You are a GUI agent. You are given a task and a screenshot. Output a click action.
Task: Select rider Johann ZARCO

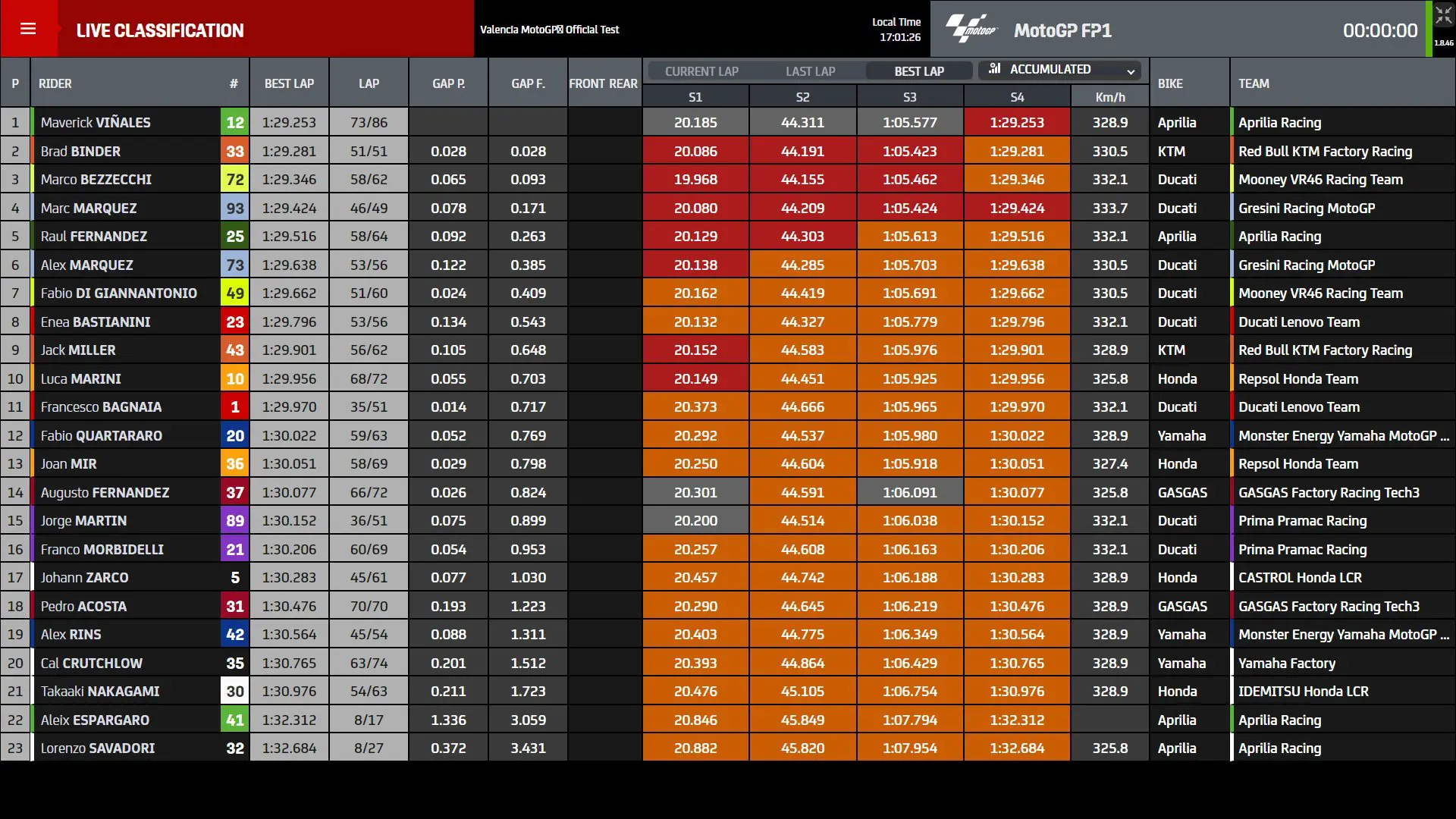pyautogui.click(x=85, y=577)
